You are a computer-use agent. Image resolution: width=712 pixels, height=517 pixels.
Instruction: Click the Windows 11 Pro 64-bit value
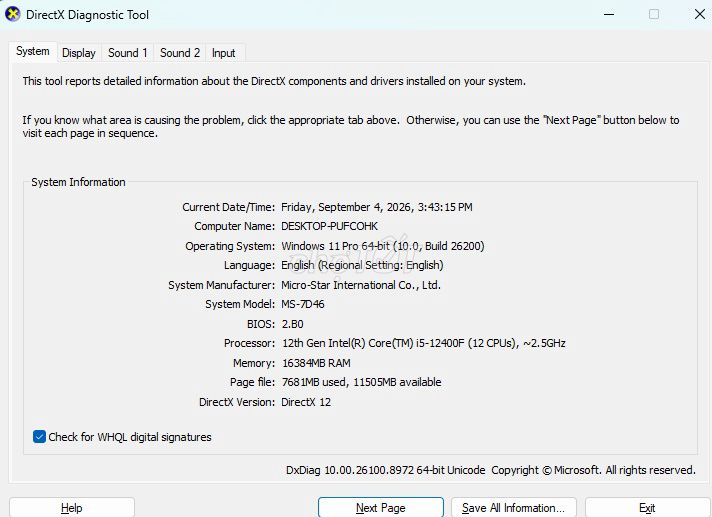[x=383, y=246]
